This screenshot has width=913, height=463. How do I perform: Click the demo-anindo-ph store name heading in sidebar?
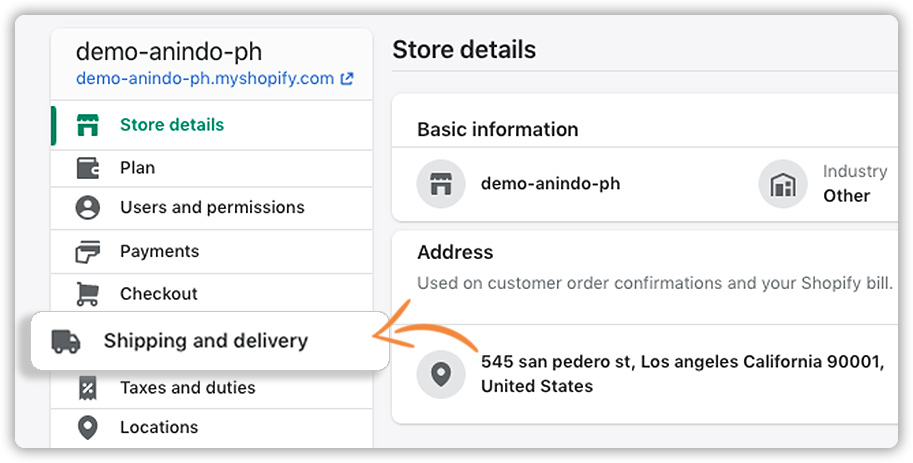[169, 52]
